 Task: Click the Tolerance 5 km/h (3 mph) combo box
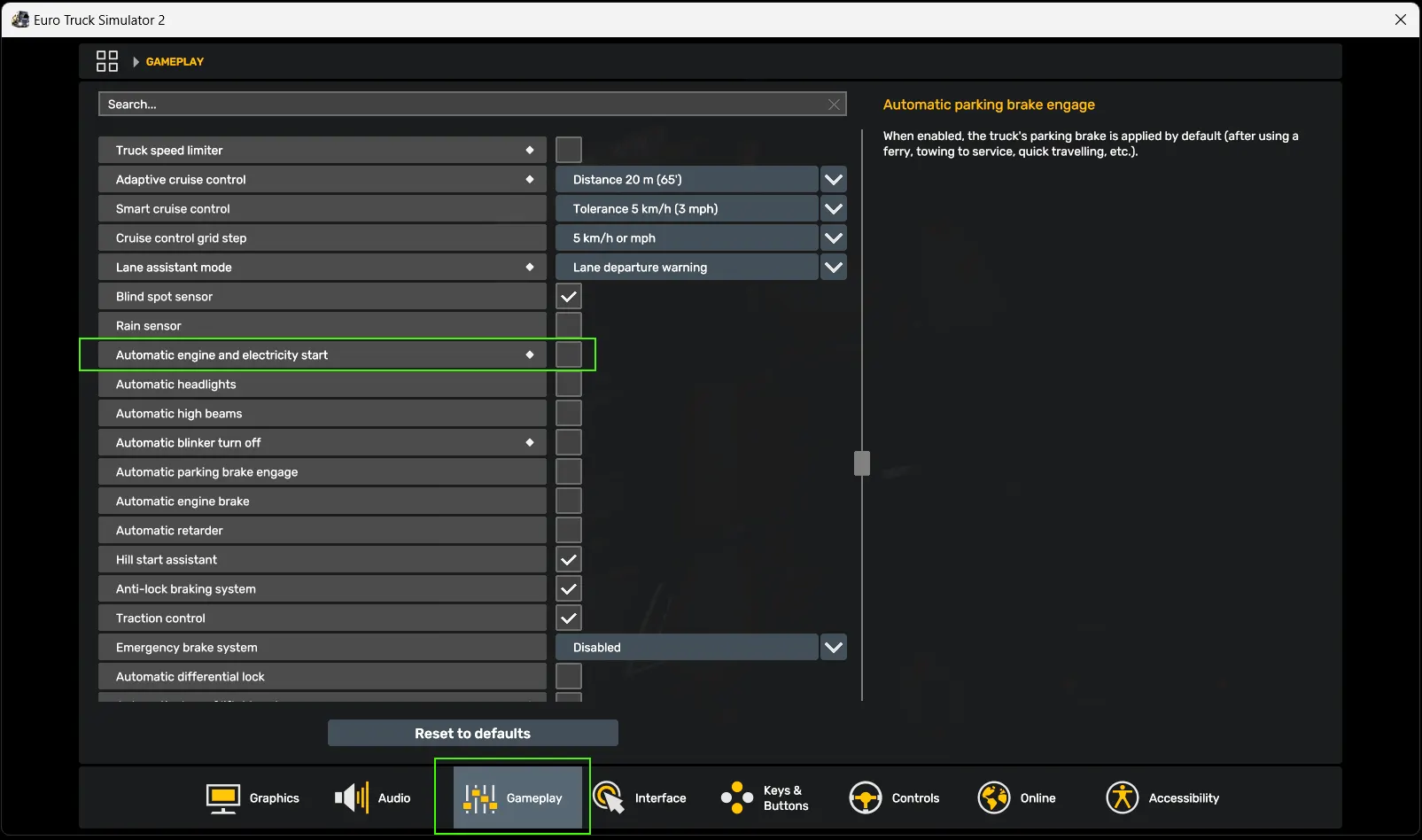tap(687, 208)
